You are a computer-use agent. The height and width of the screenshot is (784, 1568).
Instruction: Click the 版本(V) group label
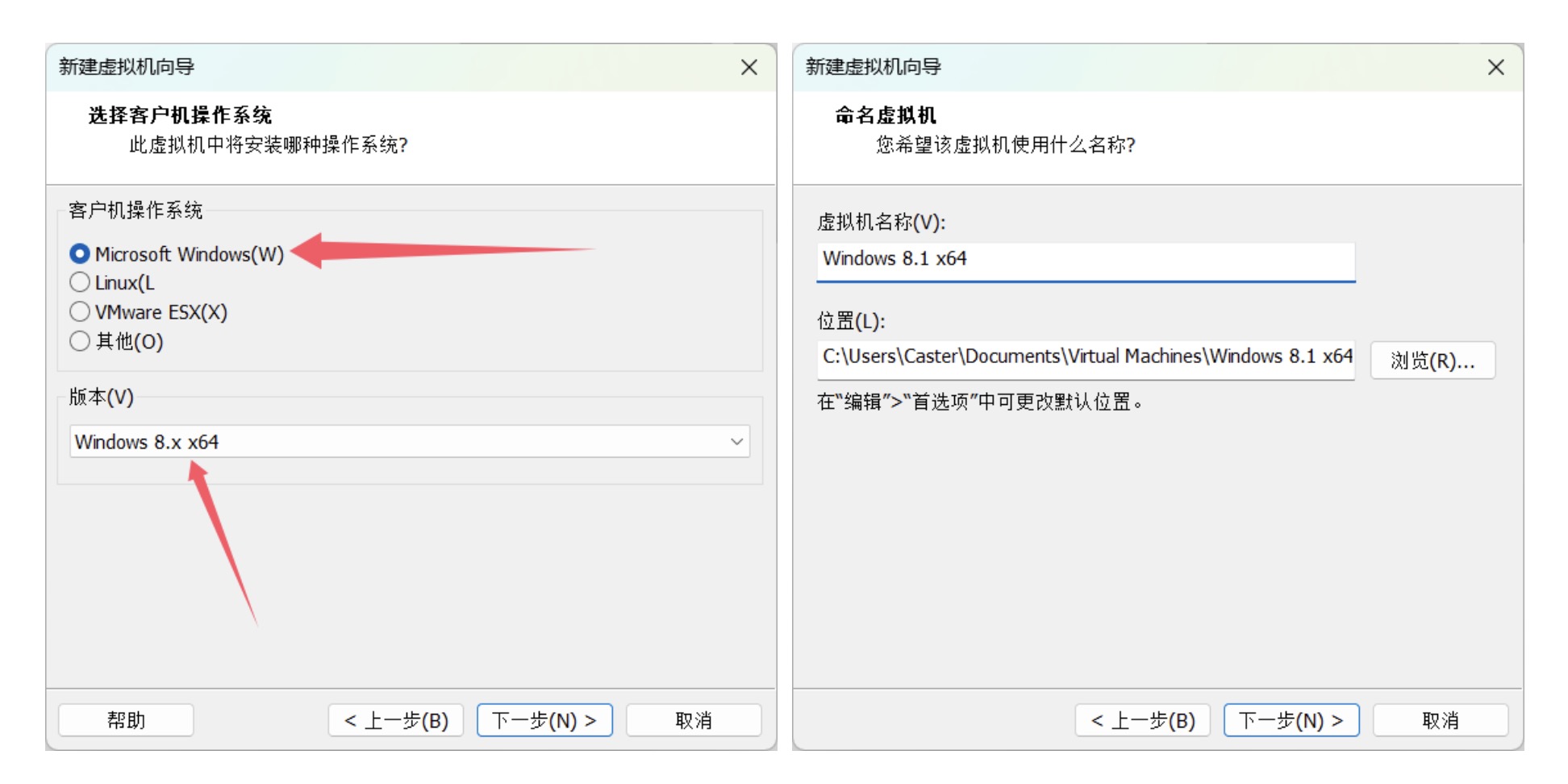(101, 397)
